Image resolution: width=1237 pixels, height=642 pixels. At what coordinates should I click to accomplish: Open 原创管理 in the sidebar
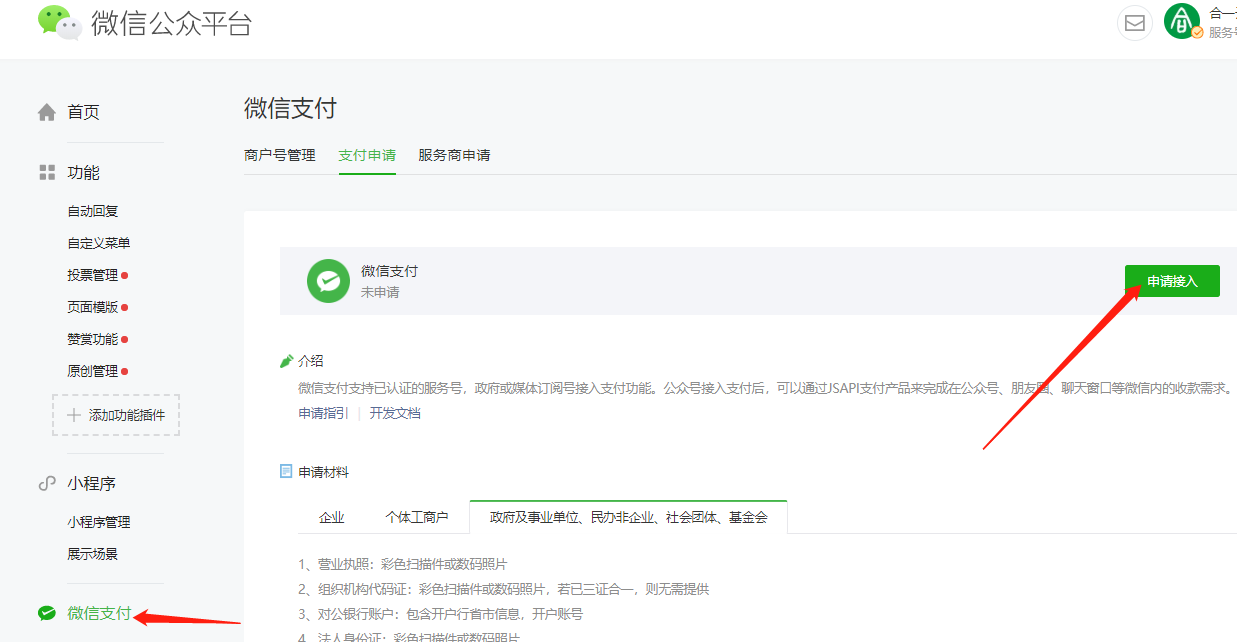(93, 371)
